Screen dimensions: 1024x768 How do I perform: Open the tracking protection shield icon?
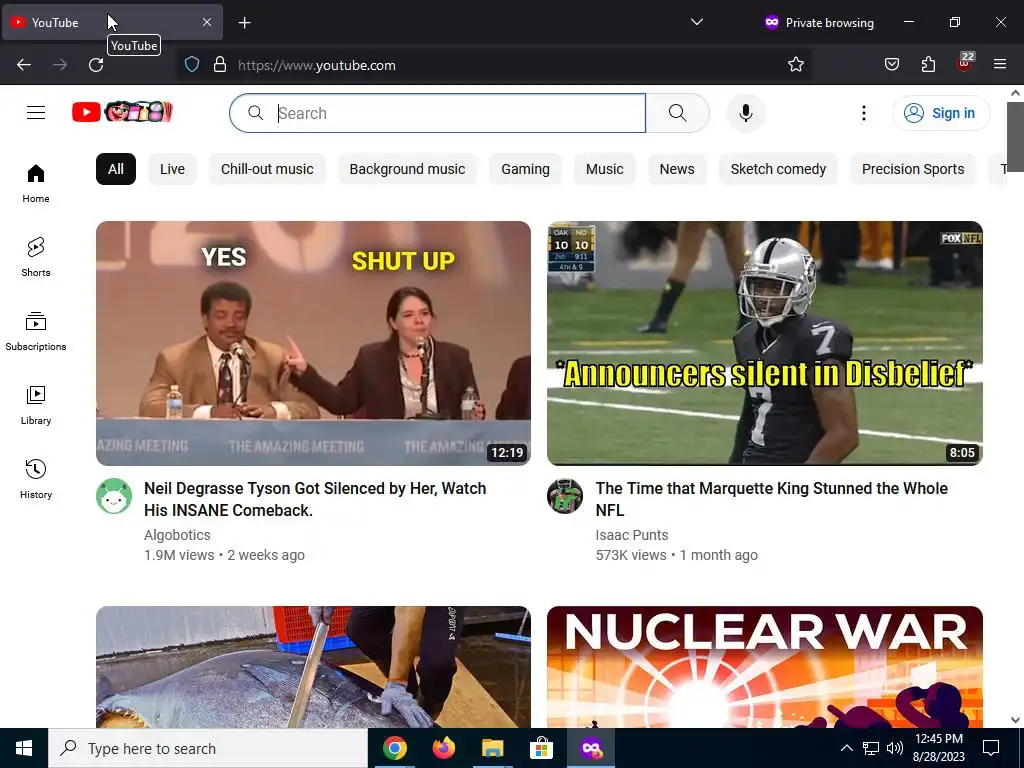[191, 65]
